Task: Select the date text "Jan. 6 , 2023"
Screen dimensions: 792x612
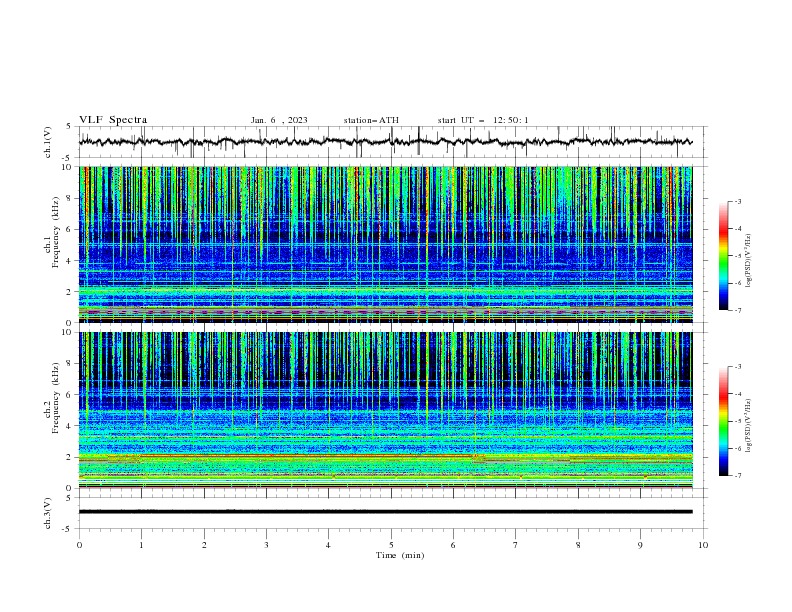Action: pyautogui.click(x=279, y=120)
